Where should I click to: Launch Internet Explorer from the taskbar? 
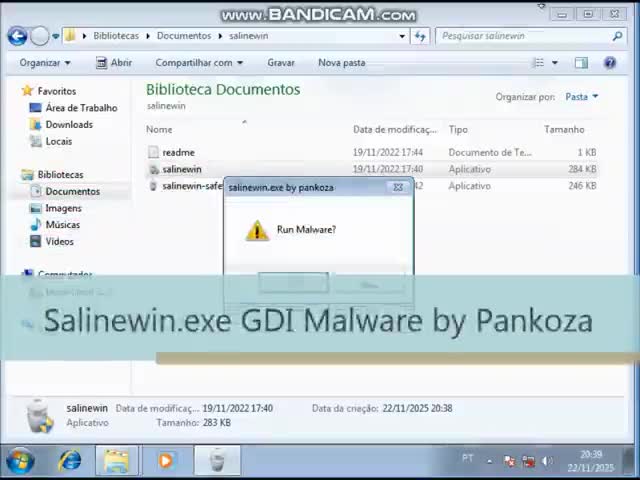click(70, 460)
